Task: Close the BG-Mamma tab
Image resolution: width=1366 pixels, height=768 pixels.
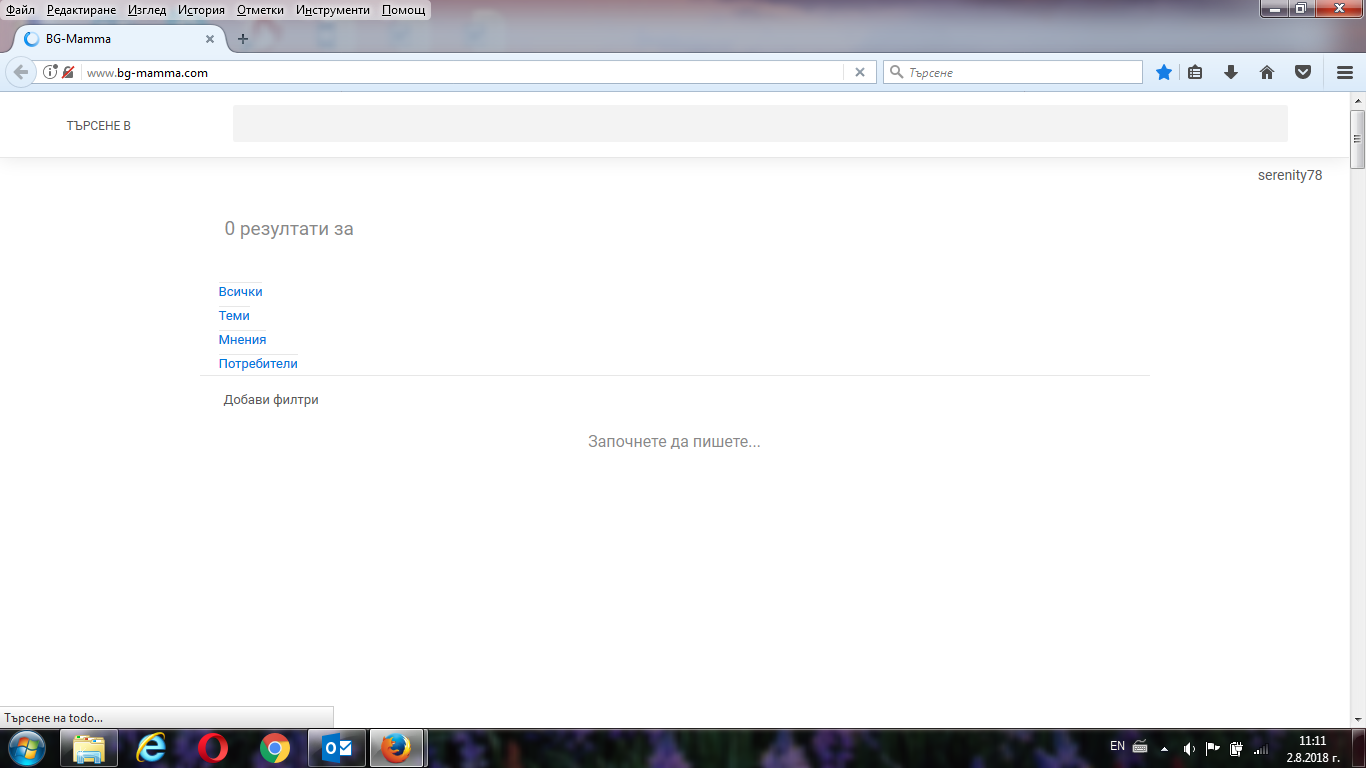Action: pyautogui.click(x=210, y=39)
